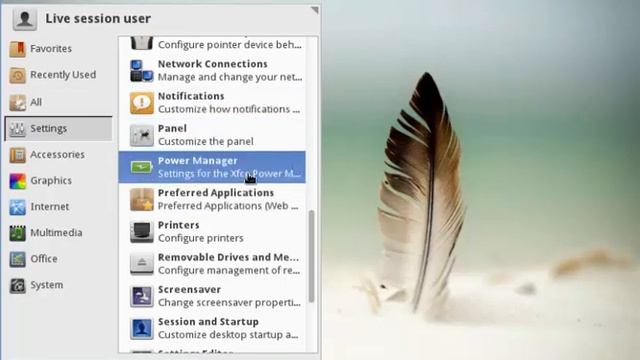Launch Preferred Applications entry
640x360 pixels.
pyautogui.click(x=212, y=199)
